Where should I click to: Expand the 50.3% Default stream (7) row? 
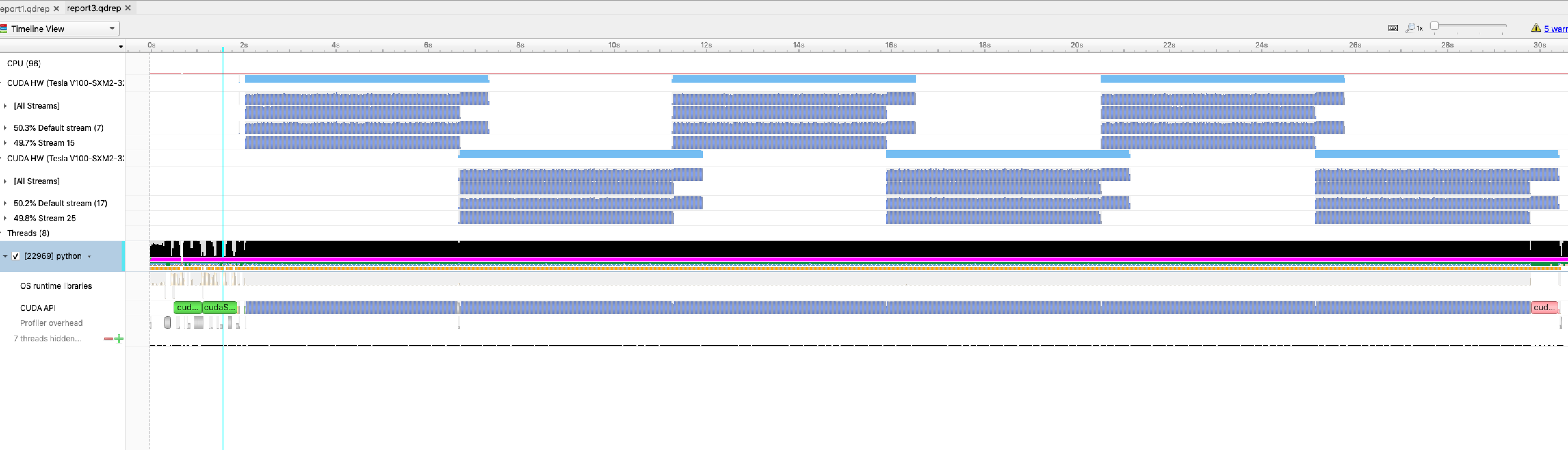5,128
